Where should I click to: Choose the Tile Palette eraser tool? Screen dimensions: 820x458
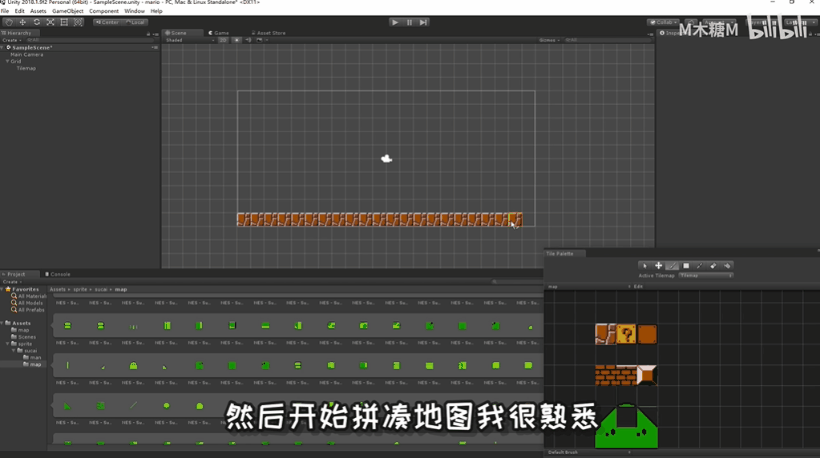(713, 266)
